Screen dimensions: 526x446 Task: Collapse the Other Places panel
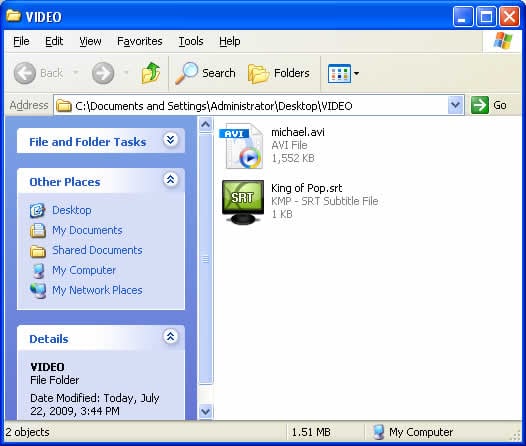(170, 179)
